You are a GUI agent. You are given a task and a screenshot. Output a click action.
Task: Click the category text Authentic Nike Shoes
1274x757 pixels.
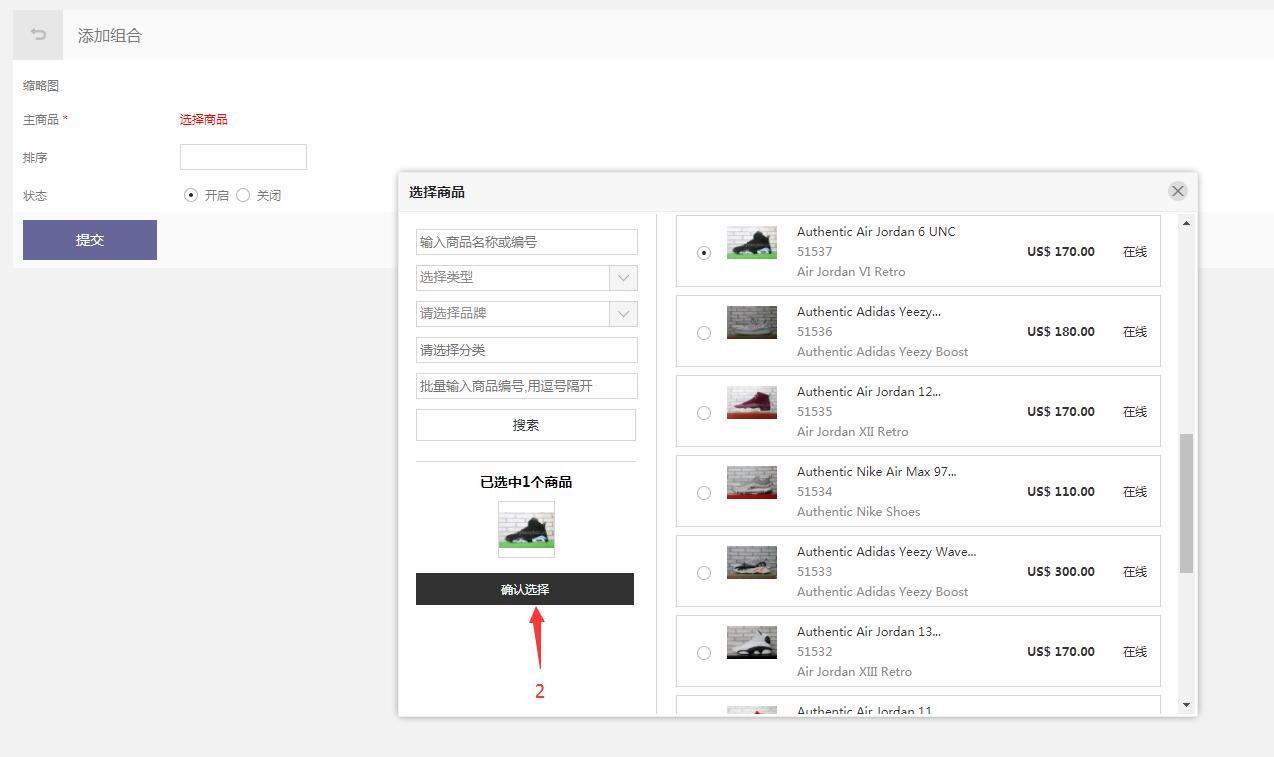[859, 511]
